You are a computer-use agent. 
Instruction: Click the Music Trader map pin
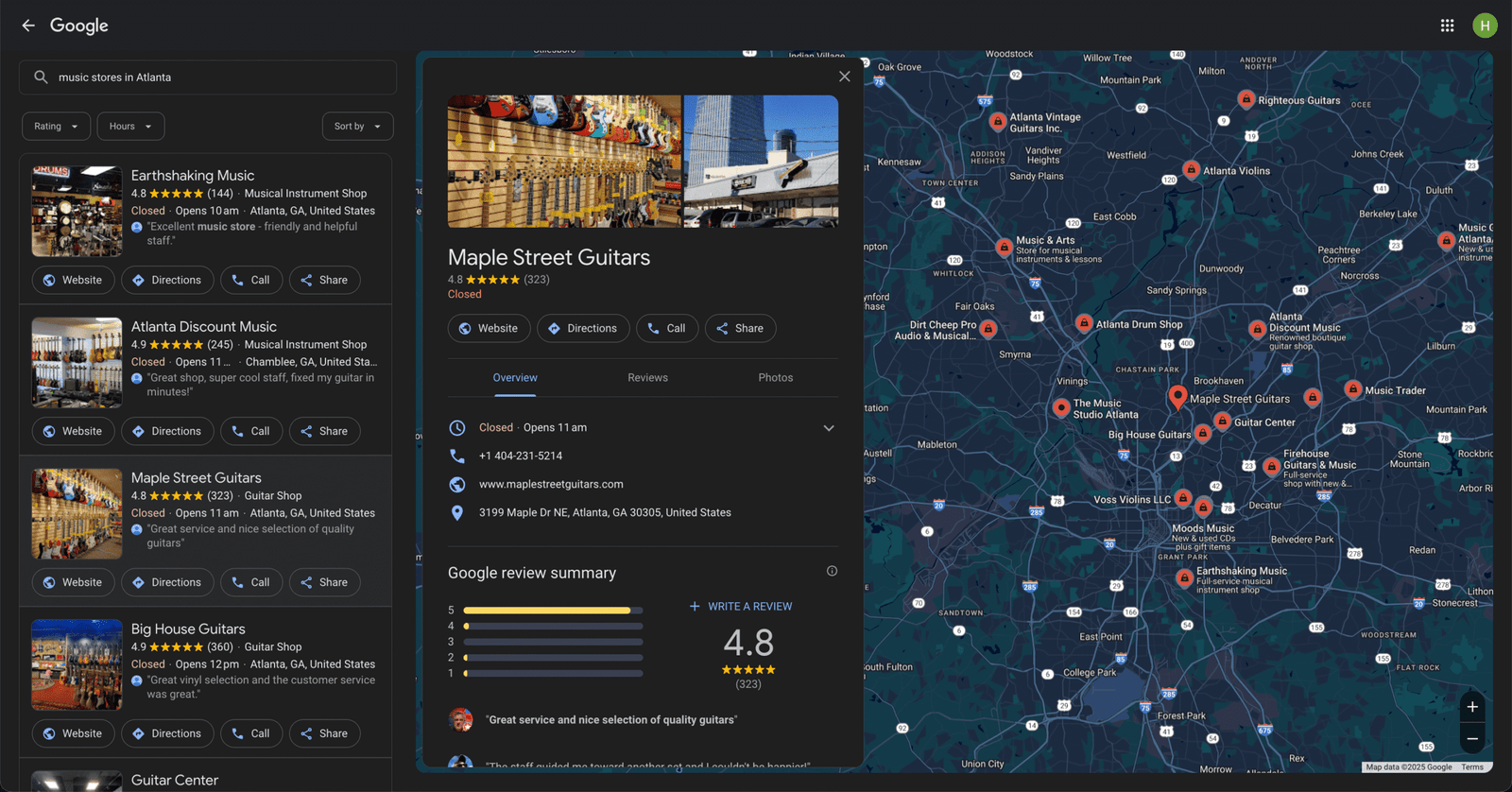coord(1353,389)
